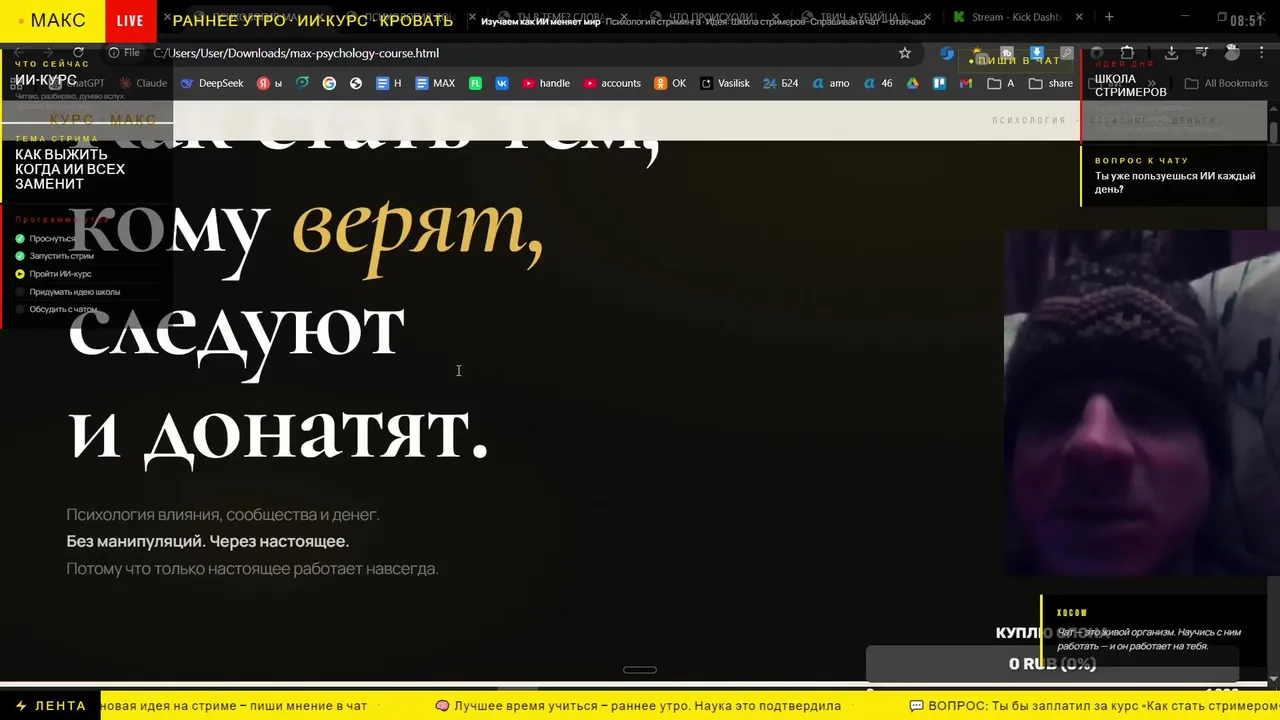This screenshot has width=1280, height=720.
Task: Open the Google Drive bookmark
Action: [912, 83]
